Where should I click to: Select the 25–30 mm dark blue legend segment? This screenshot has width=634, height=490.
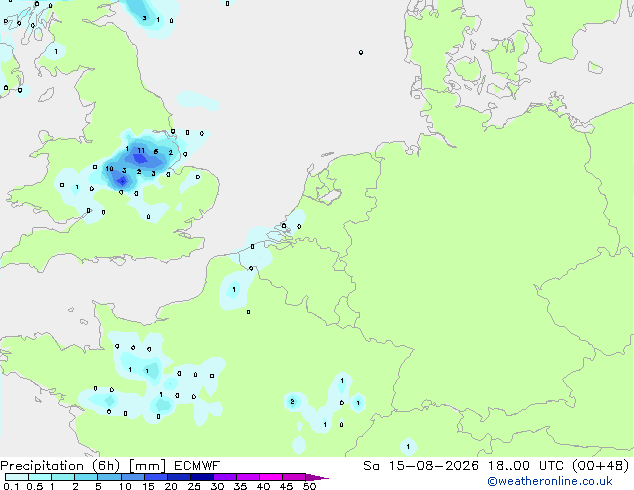point(201,477)
